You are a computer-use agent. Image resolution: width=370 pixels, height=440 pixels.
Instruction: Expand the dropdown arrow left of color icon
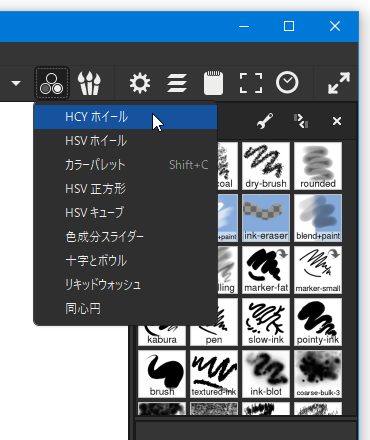coord(16,83)
